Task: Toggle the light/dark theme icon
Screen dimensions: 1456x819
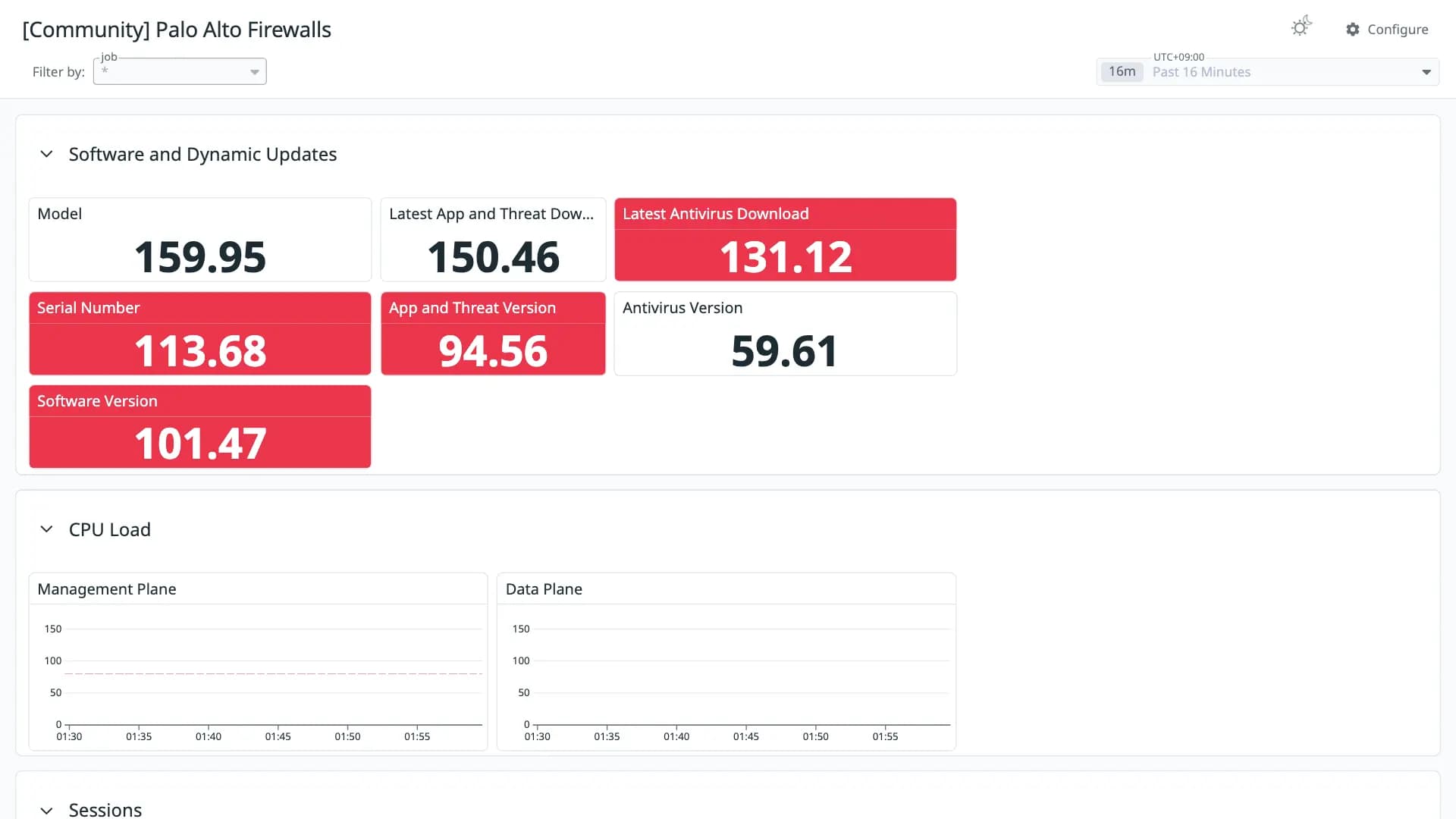Action: [1301, 27]
